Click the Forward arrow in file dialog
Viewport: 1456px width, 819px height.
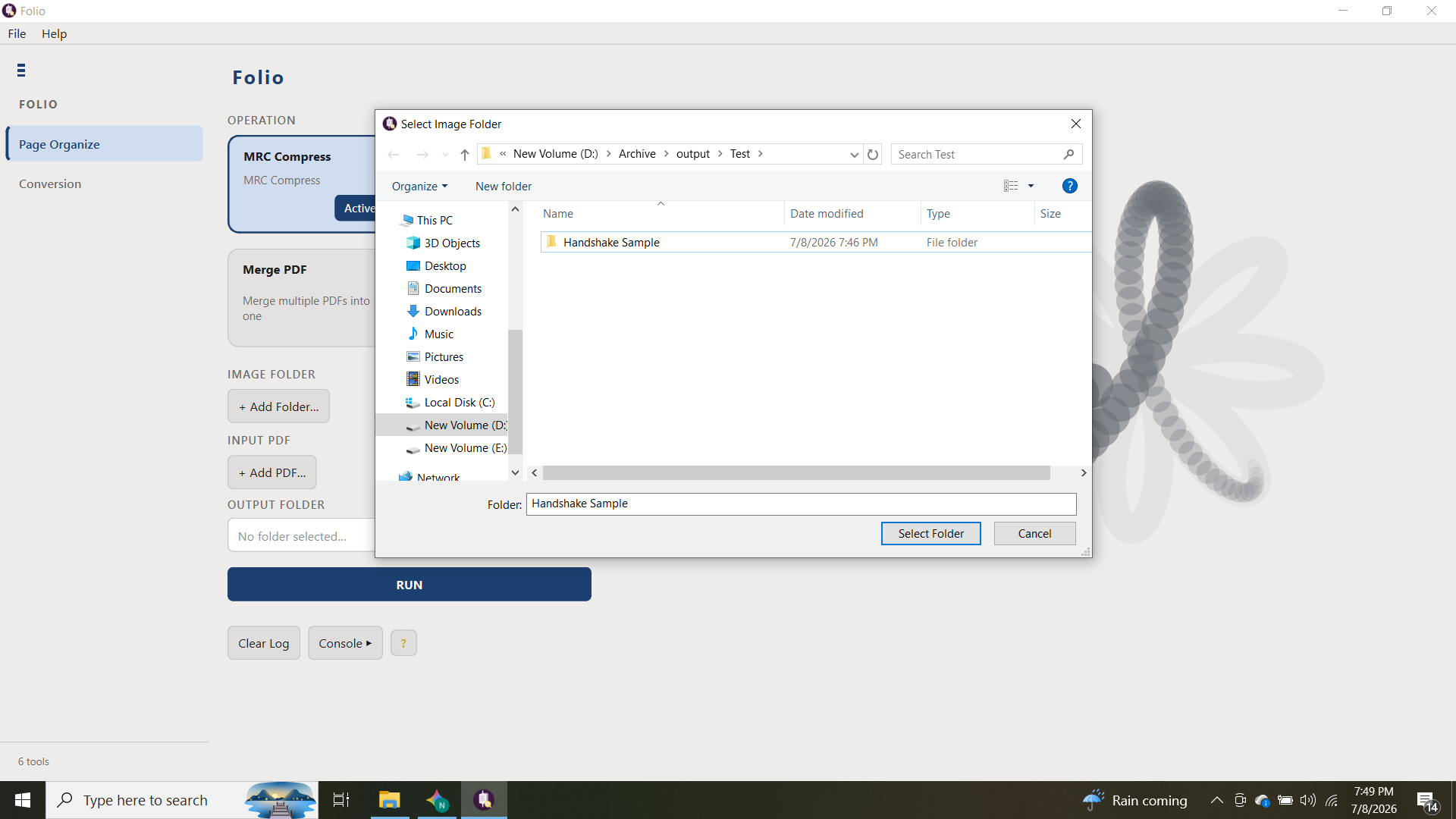click(x=422, y=155)
